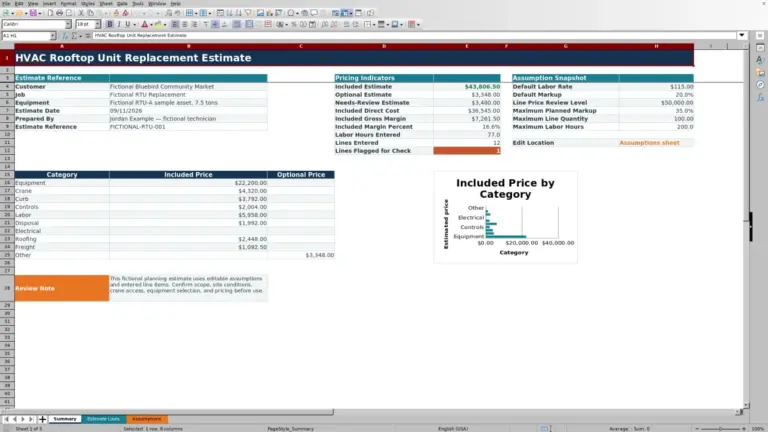The width and height of the screenshot is (768, 432).
Task: Click the last sheet navigation arrow
Action: [x=31, y=419]
